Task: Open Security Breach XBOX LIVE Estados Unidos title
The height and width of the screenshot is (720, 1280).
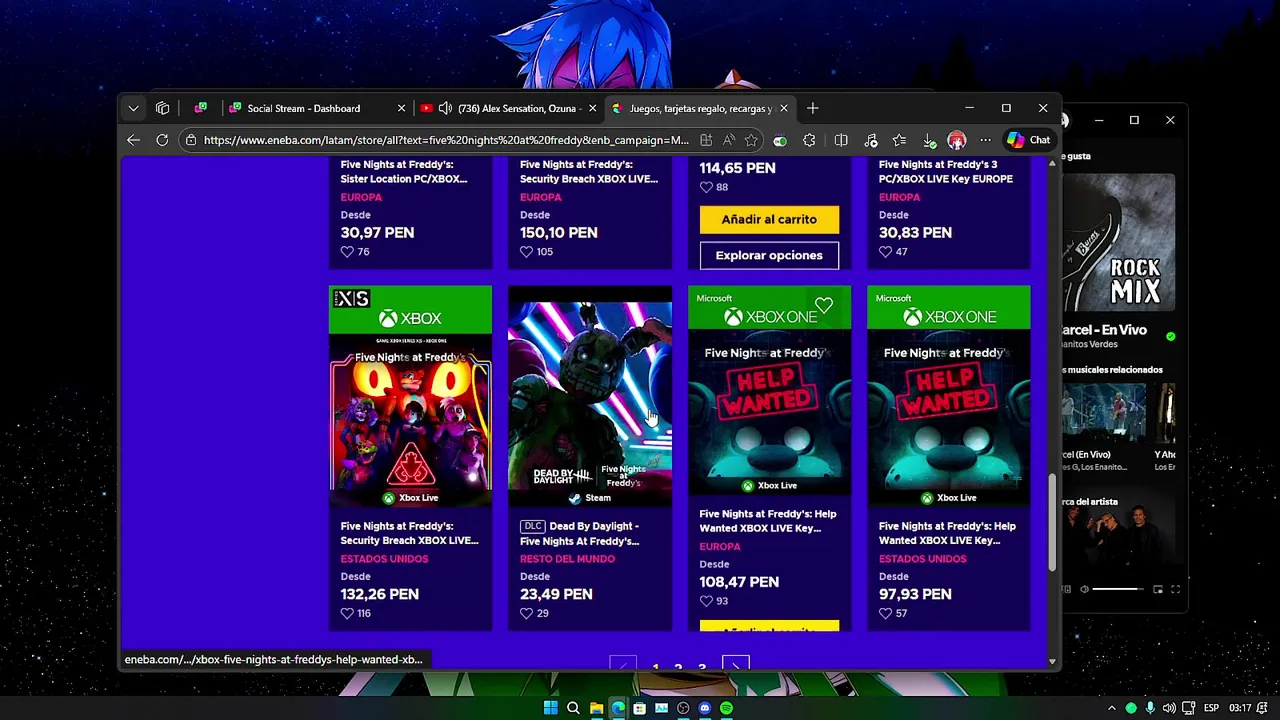Action: click(410, 533)
